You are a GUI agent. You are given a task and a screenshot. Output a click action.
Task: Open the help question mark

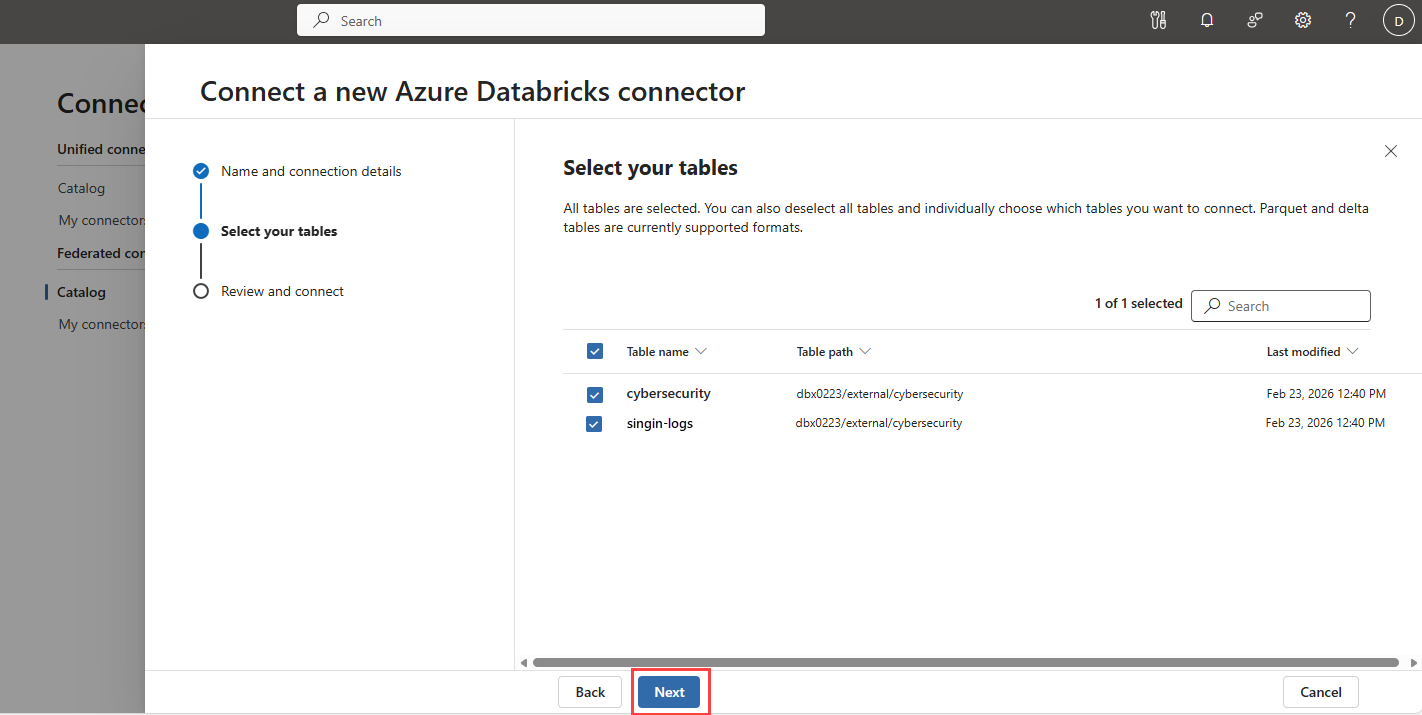point(1350,20)
